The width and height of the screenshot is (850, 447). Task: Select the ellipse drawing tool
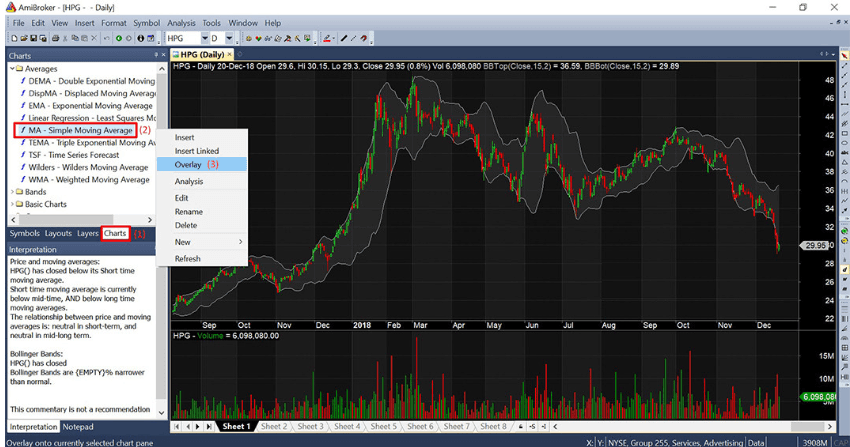[845, 143]
